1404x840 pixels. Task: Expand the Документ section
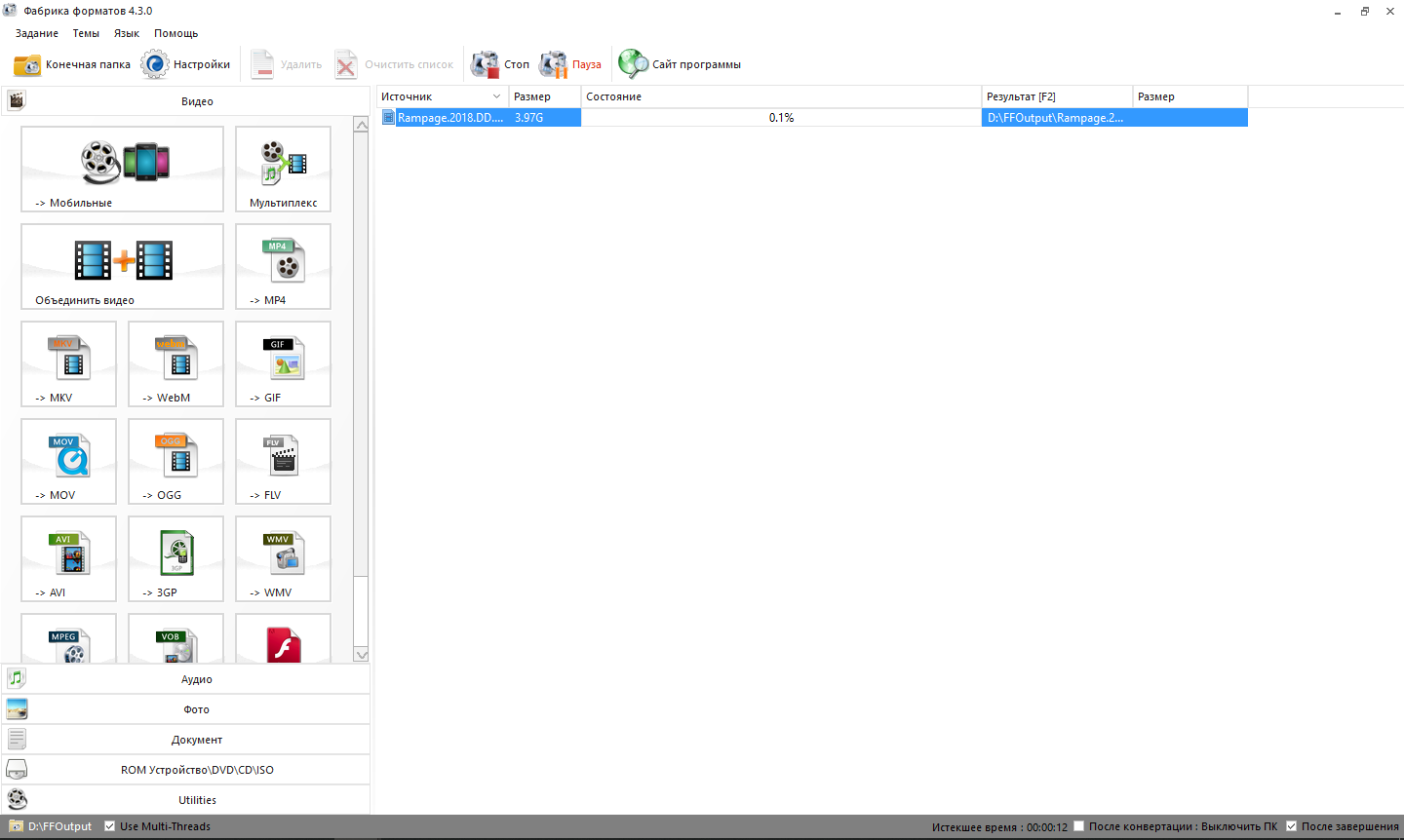point(185,740)
